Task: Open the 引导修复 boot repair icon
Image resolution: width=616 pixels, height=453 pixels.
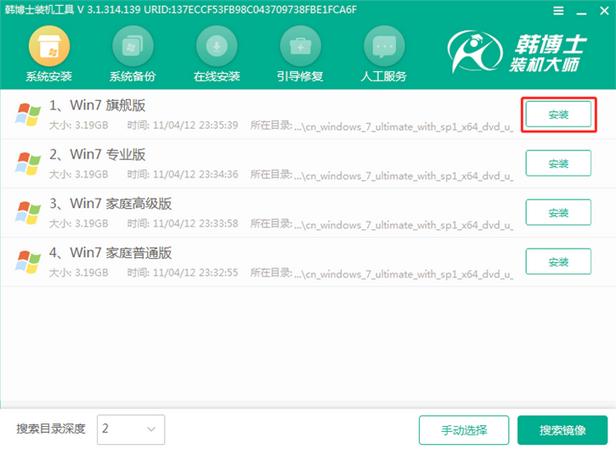Action: coord(299,47)
